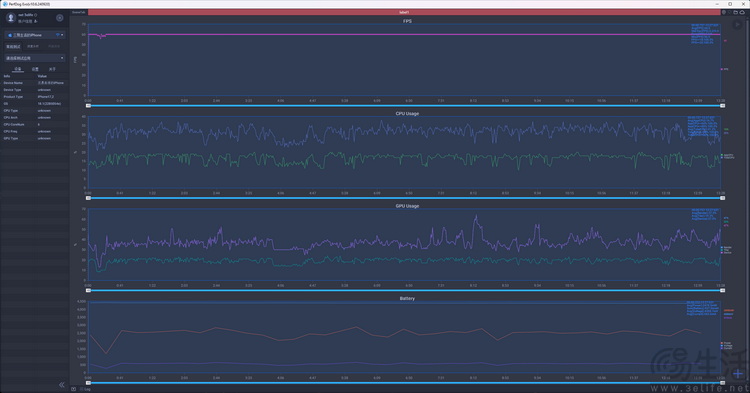Click the Battery chart title
Screen dimensions: 750x393
click(x=407, y=298)
